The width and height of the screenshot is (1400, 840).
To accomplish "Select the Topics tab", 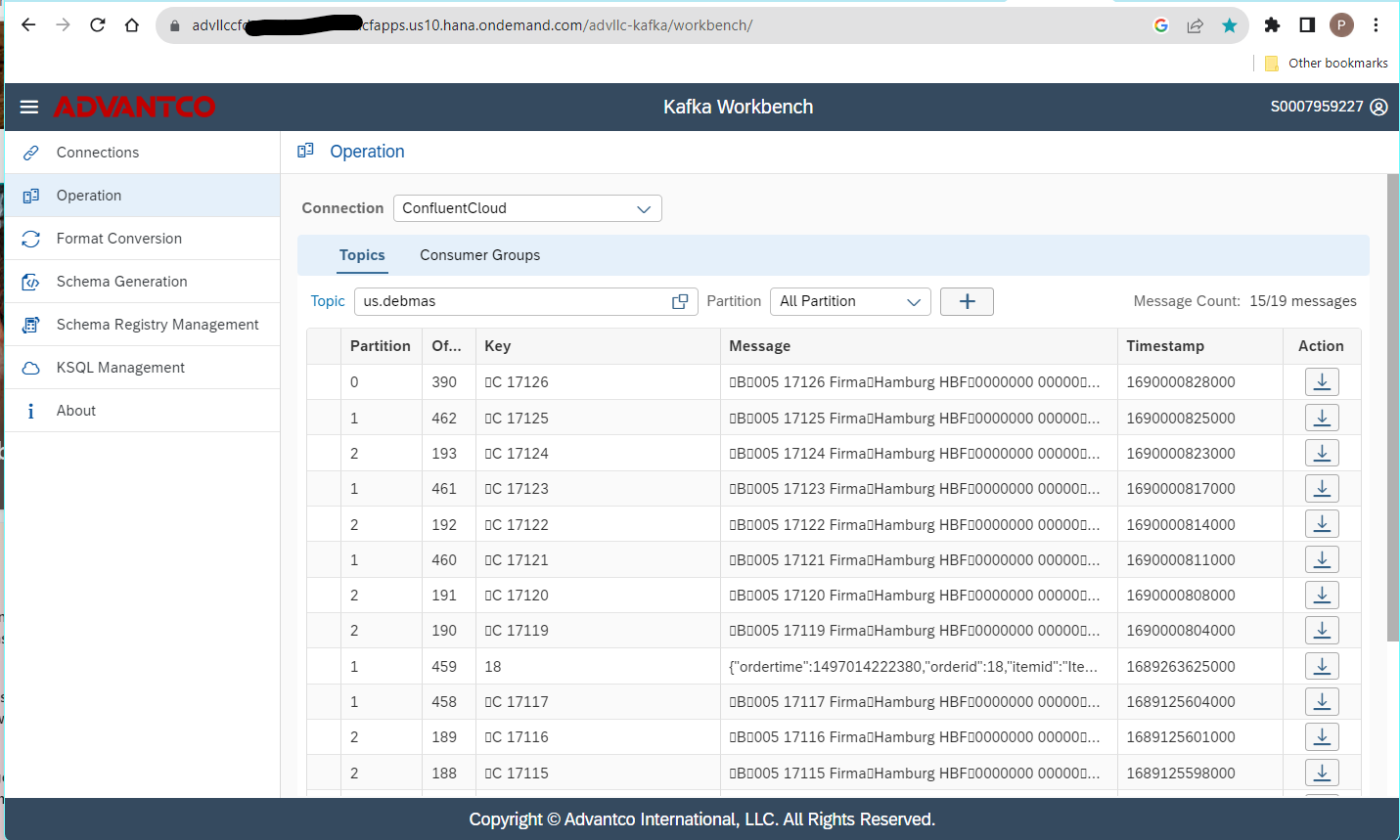I will click(362, 254).
